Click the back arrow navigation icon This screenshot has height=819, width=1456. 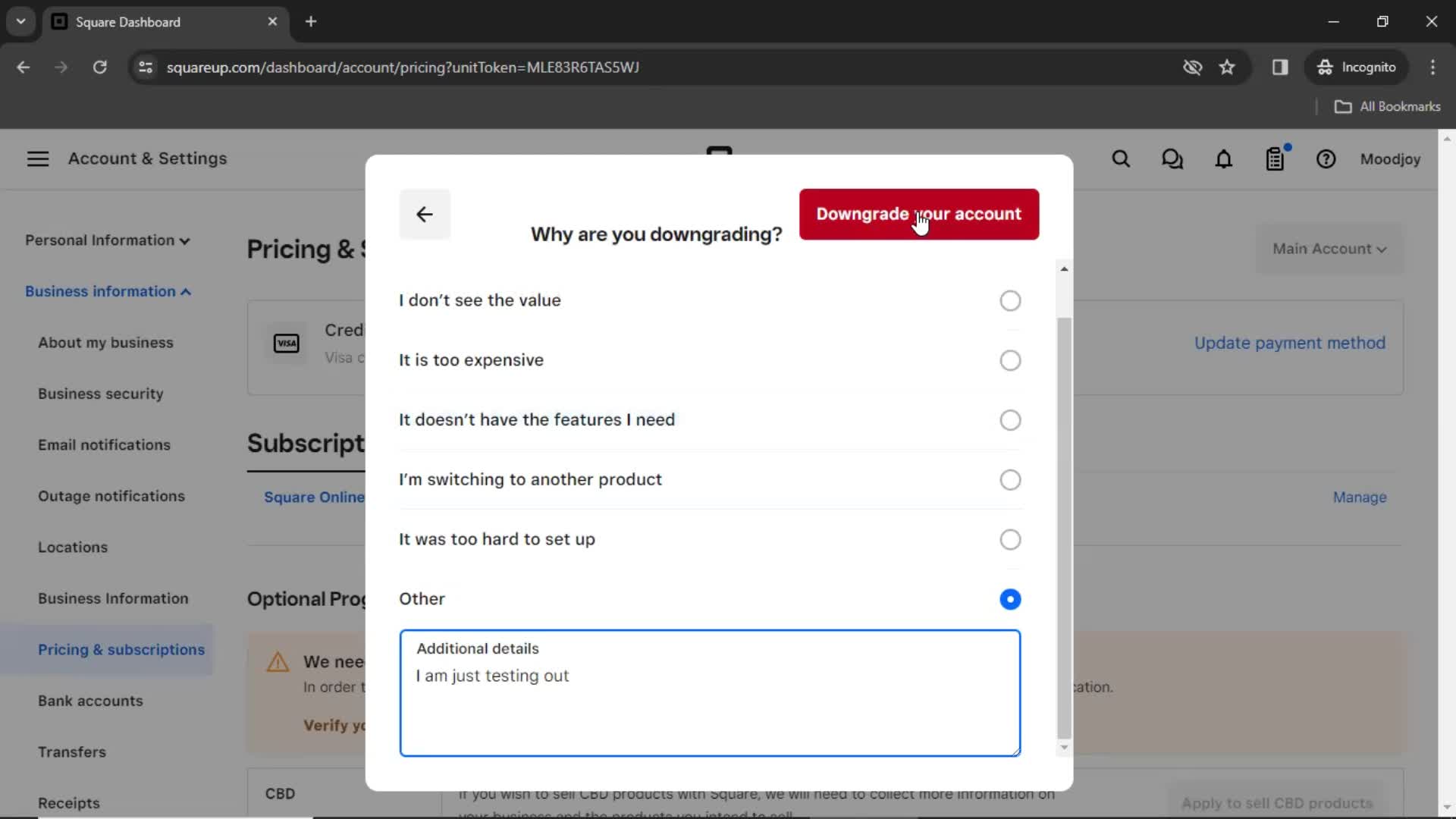pyautogui.click(x=424, y=214)
